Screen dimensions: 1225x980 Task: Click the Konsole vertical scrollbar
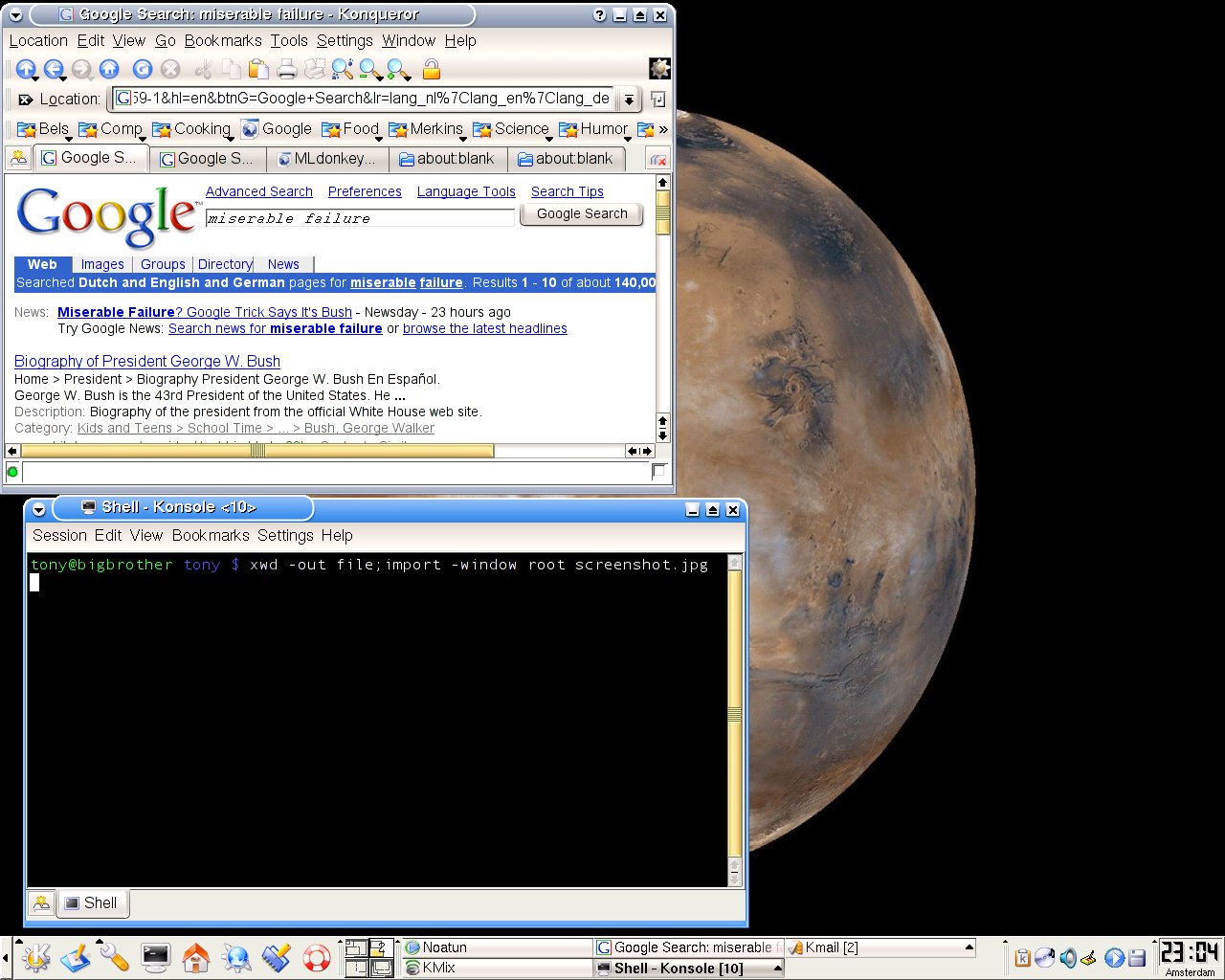[735, 720]
